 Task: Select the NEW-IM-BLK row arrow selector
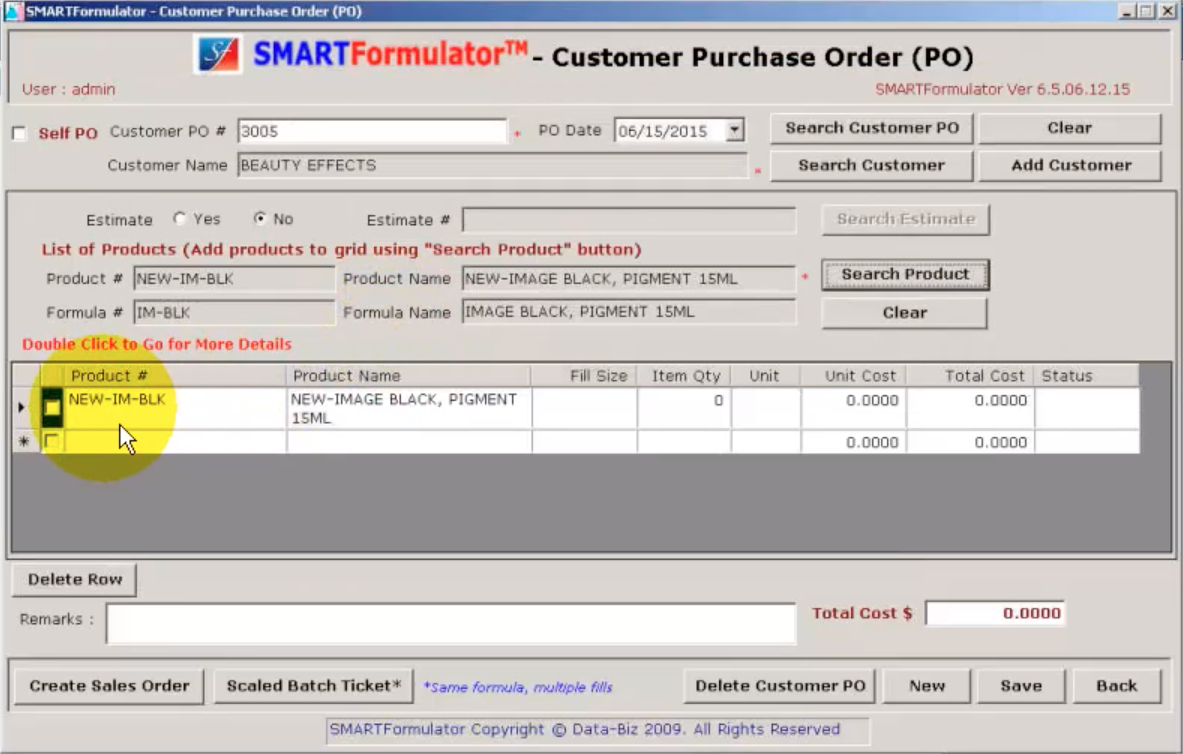click(22, 408)
